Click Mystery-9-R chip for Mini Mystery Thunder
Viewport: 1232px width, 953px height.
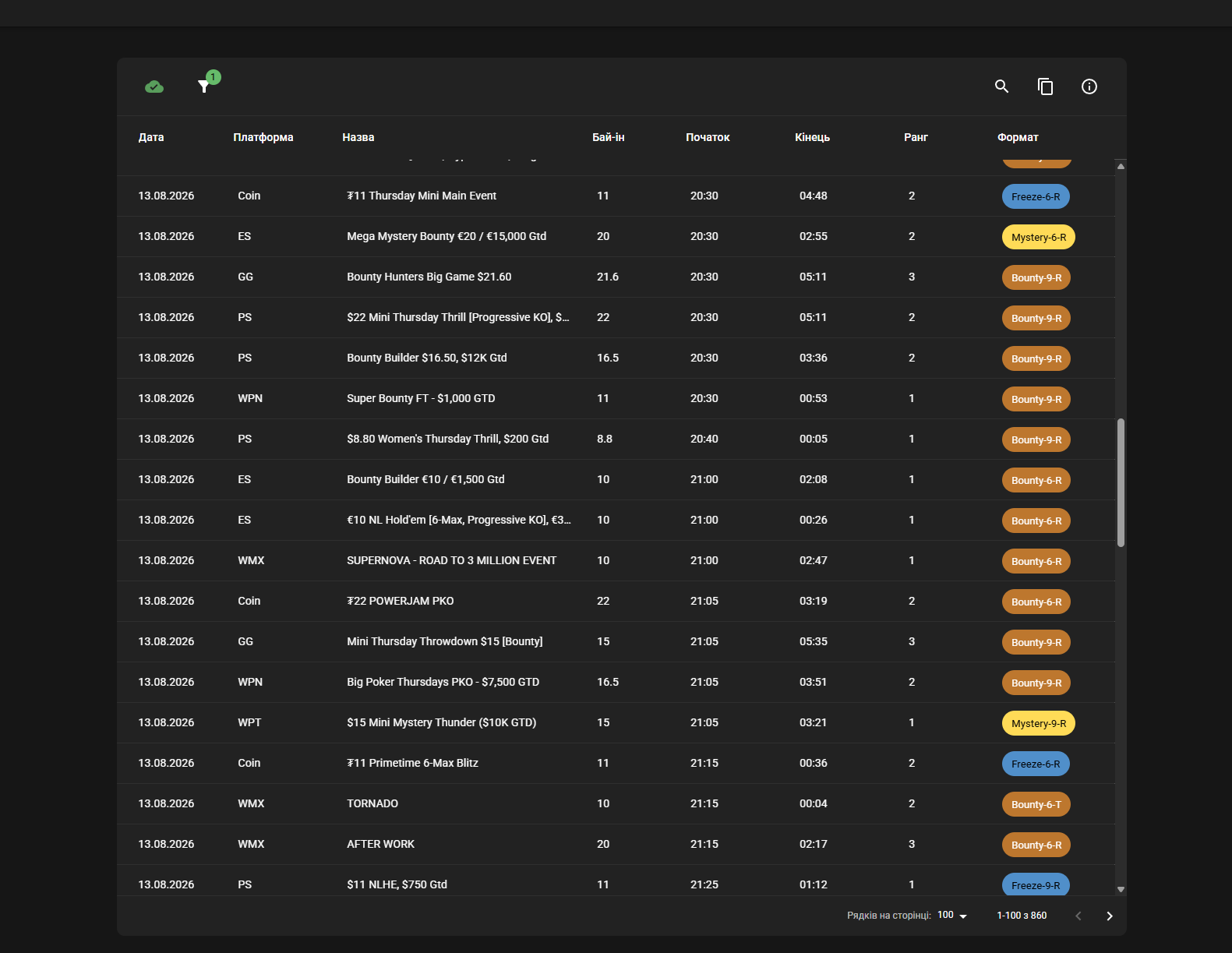point(1038,723)
